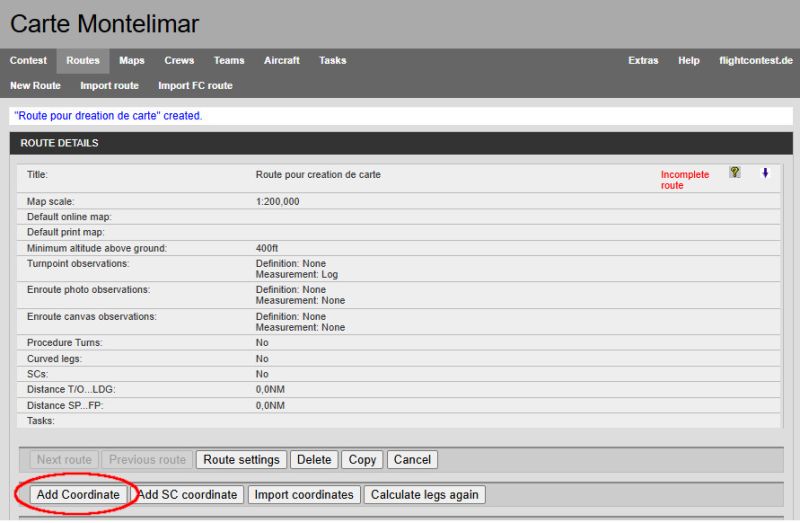This screenshot has width=800, height=523.
Task: Open the Contest menu
Action: tap(28, 61)
